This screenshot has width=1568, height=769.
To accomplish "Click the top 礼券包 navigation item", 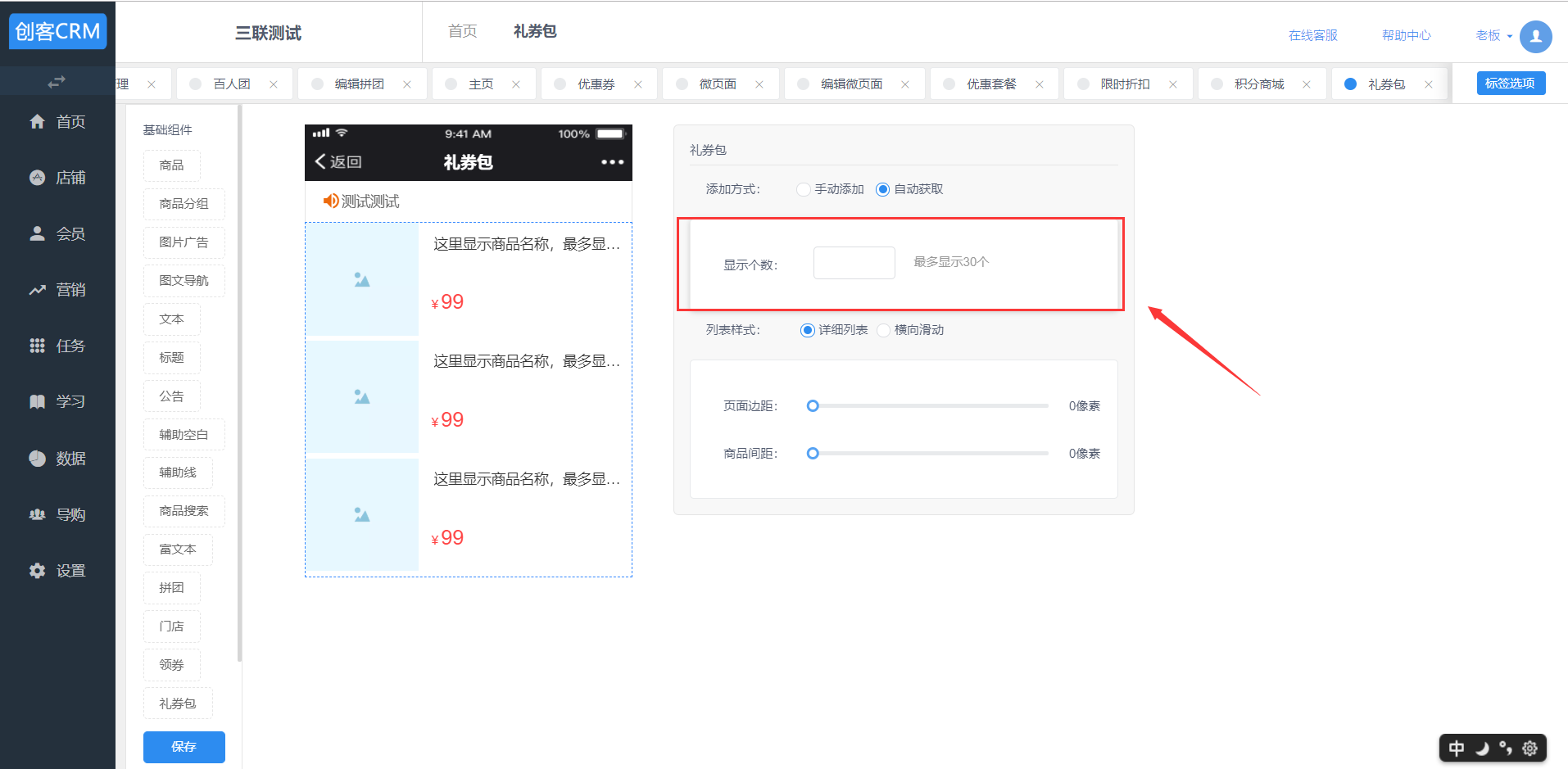I will [535, 31].
